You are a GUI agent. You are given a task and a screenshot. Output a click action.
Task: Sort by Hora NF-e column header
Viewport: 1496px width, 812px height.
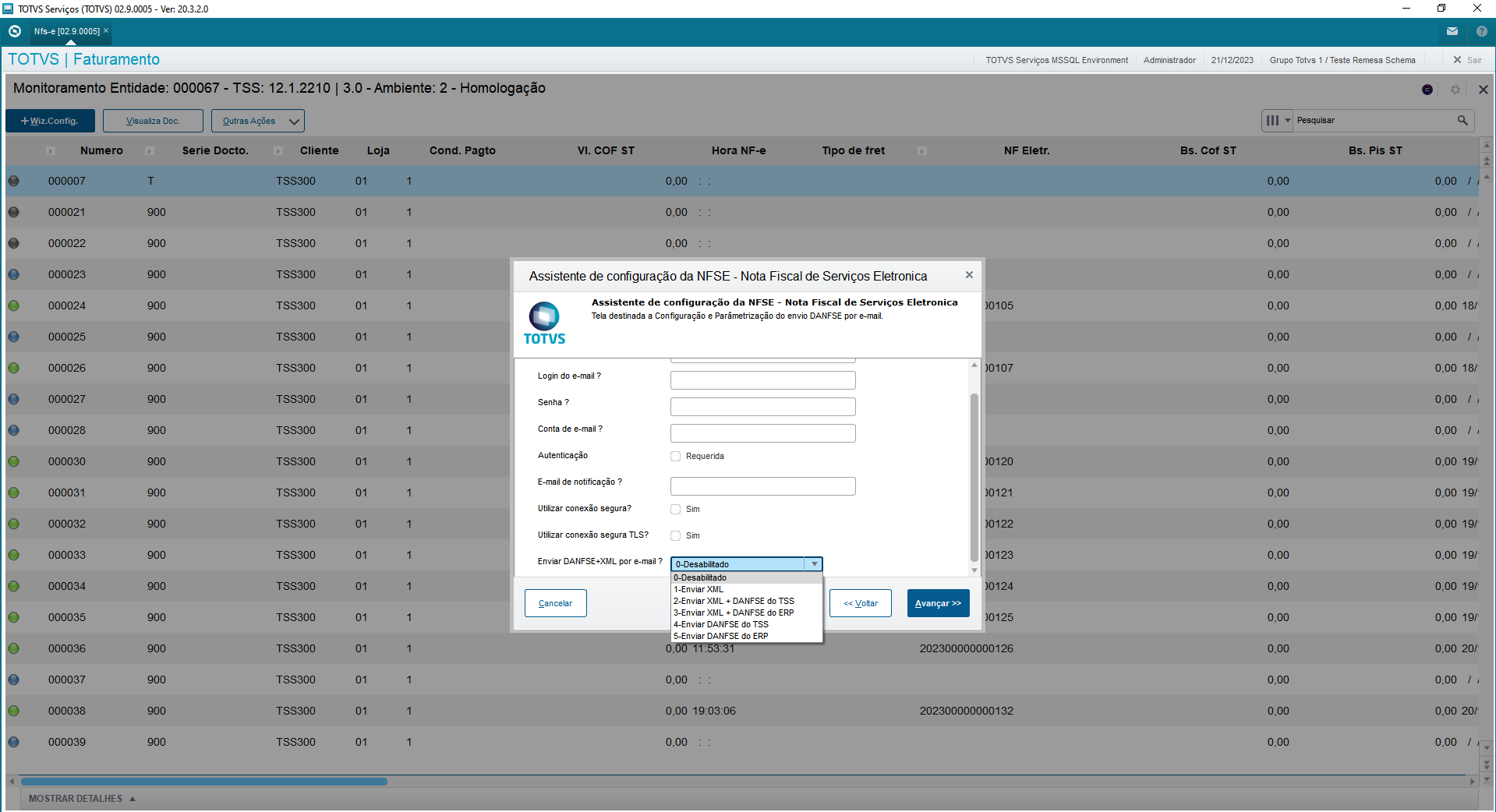[x=738, y=151]
